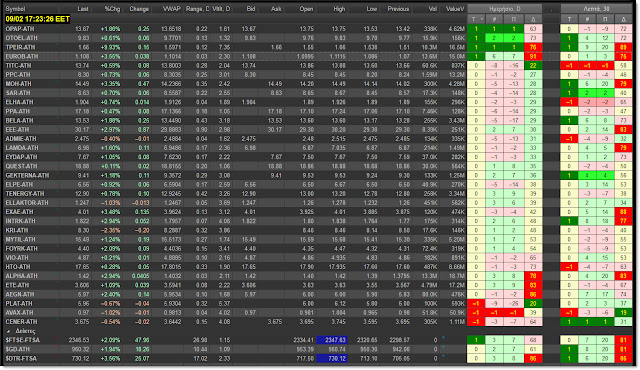Screen dimensions: 640x370
Task: Click the Range, D column header
Action: click(197, 9)
